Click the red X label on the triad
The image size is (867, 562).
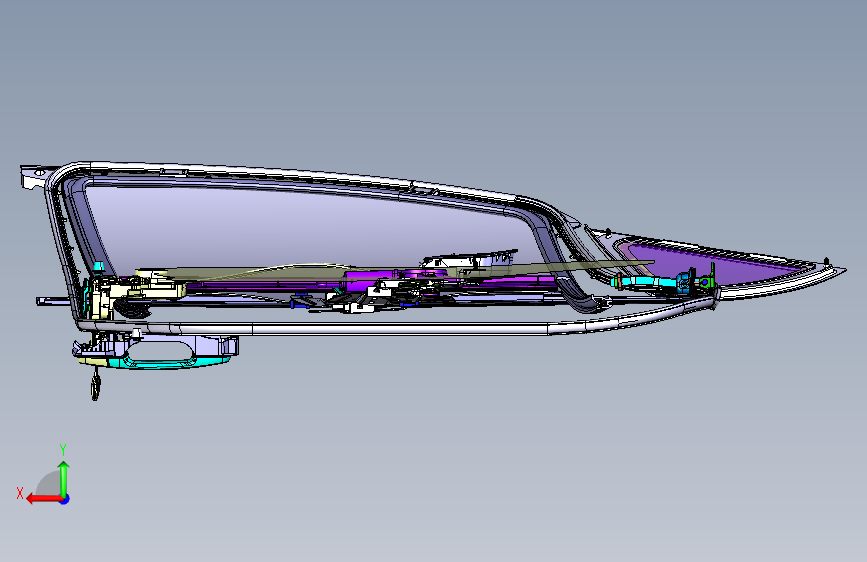[20, 493]
